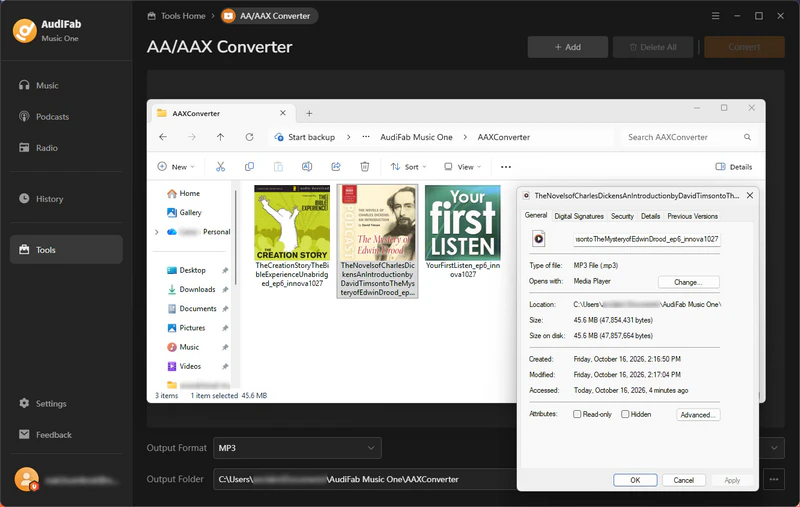
Task: Expand the Personal OneDrive tree node
Action: tap(157, 232)
